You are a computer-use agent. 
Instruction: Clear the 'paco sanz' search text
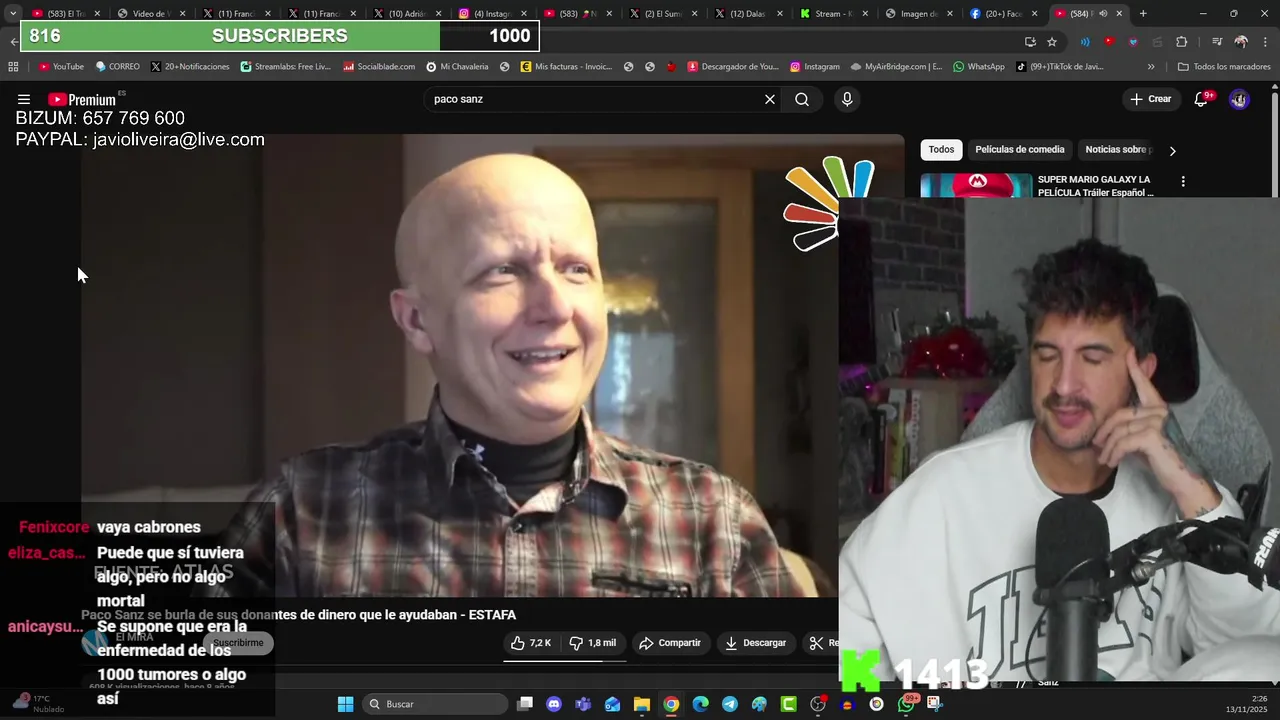(x=770, y=99)
